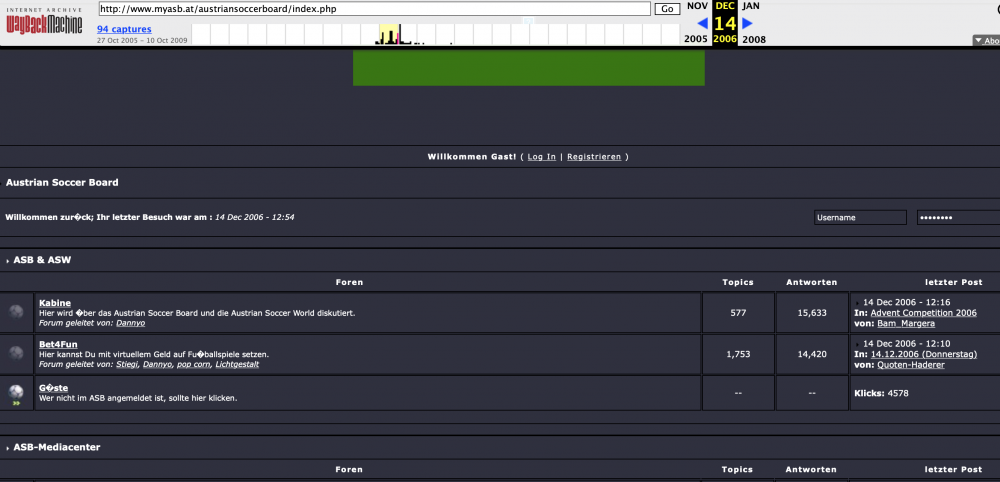Open 14.12.2006 (Donnerstag) topic
This screenshot has height=482, width=1000.
tap(924, 354)
